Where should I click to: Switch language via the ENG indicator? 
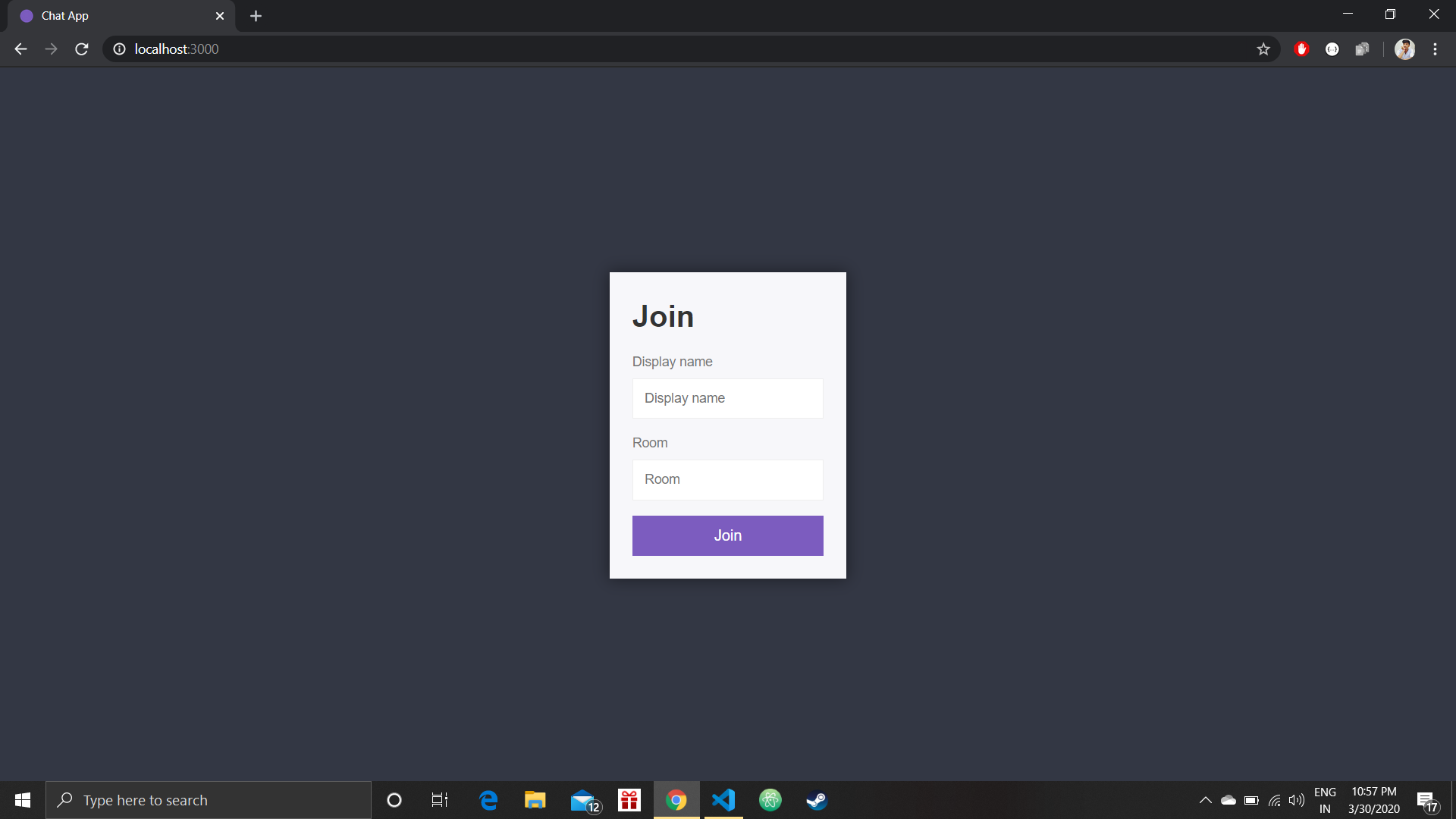pos(1325,800)
